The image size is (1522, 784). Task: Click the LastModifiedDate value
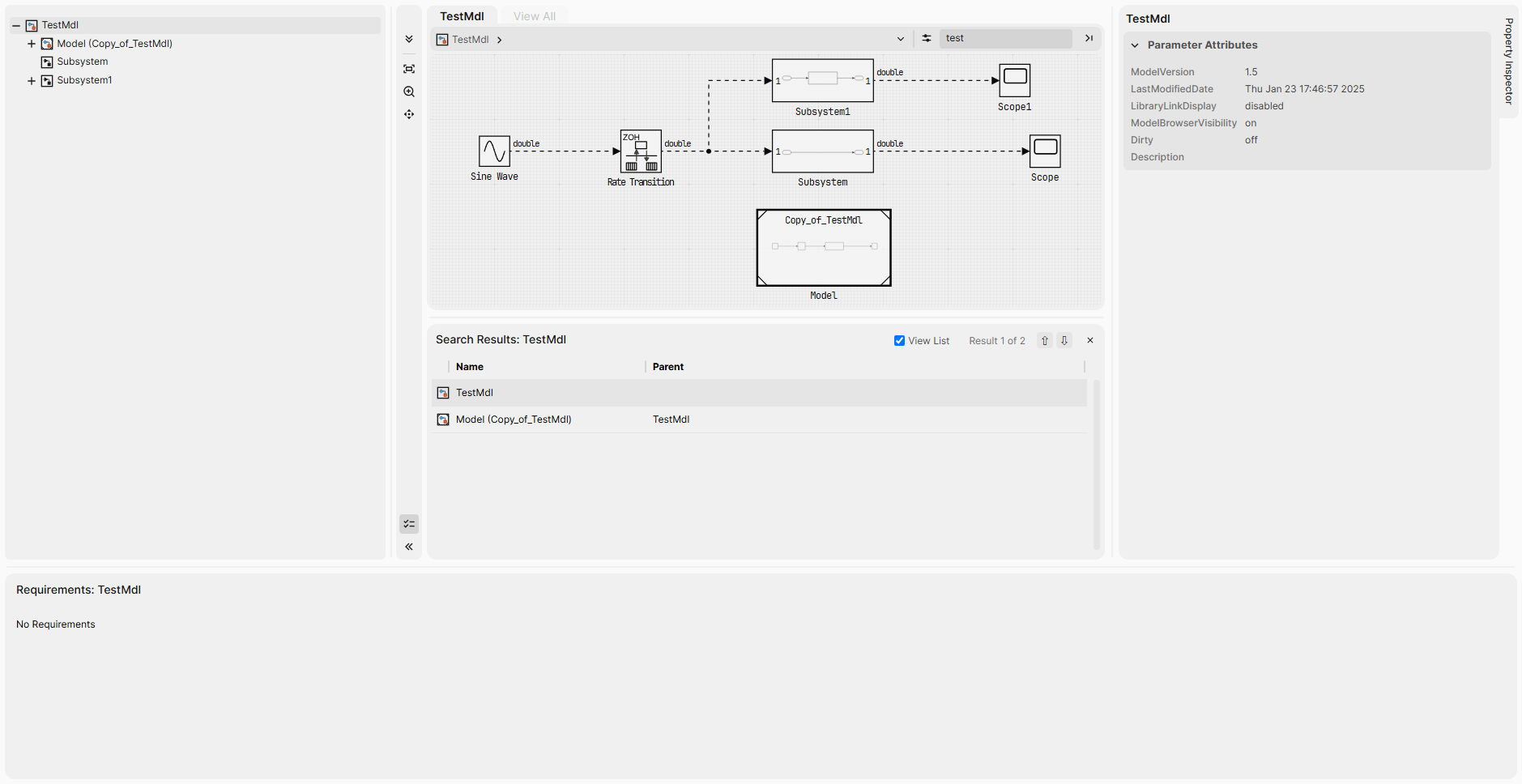click(1305, 89)
